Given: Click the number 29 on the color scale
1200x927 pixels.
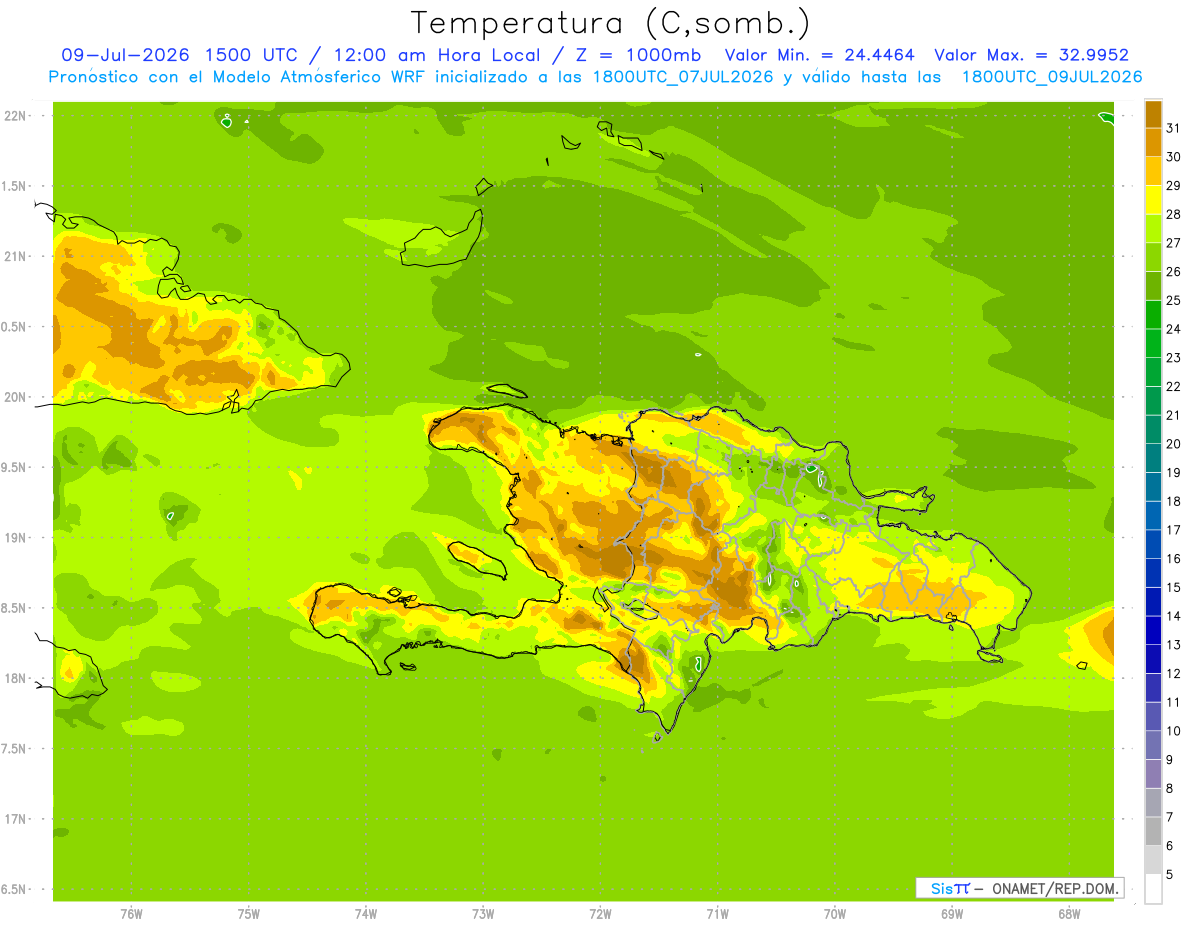Looking at the screenshot, I should point(1174,185).
